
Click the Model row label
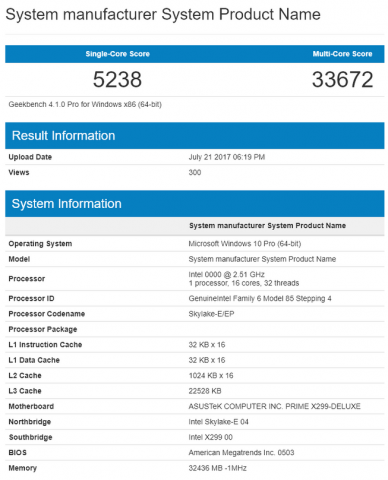point(19,259)
